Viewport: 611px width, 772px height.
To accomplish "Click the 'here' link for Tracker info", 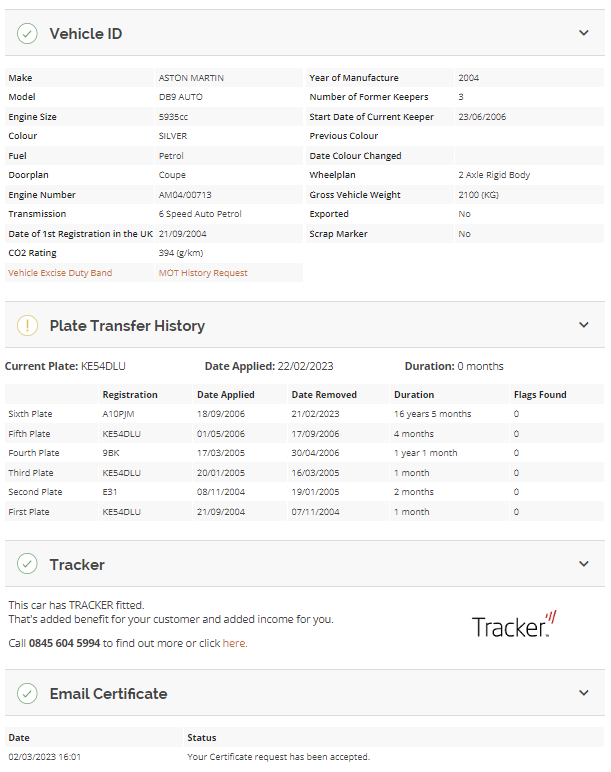I will pyautogui.click(x=234, y=643).
